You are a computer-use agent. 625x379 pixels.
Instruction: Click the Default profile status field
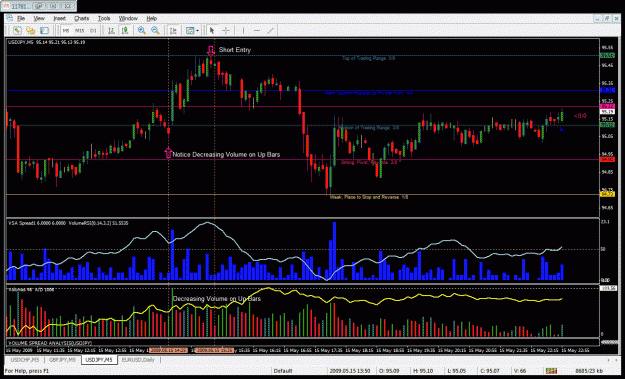(x=283, y=371)
